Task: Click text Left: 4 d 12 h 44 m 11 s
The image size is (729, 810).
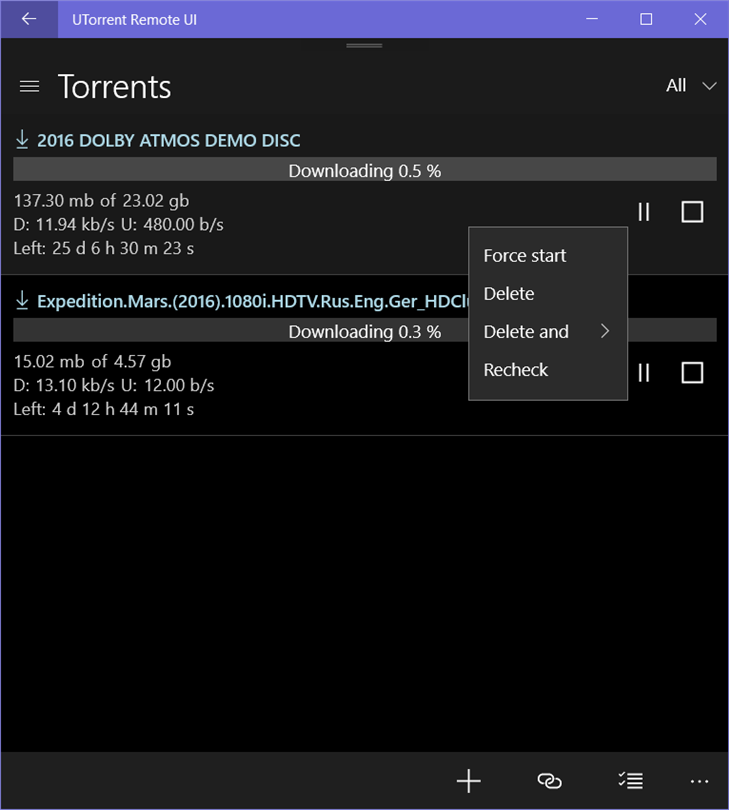Action: click(x=104, y=409)
